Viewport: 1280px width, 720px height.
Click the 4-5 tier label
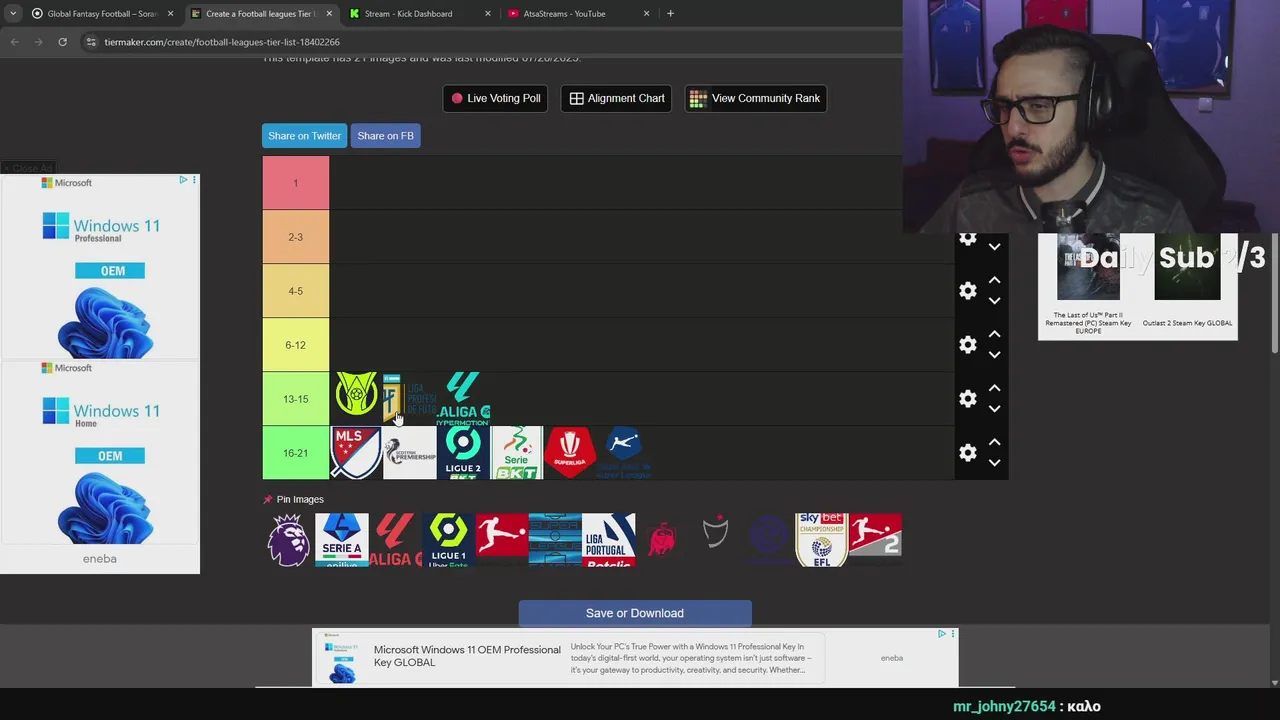296,291
